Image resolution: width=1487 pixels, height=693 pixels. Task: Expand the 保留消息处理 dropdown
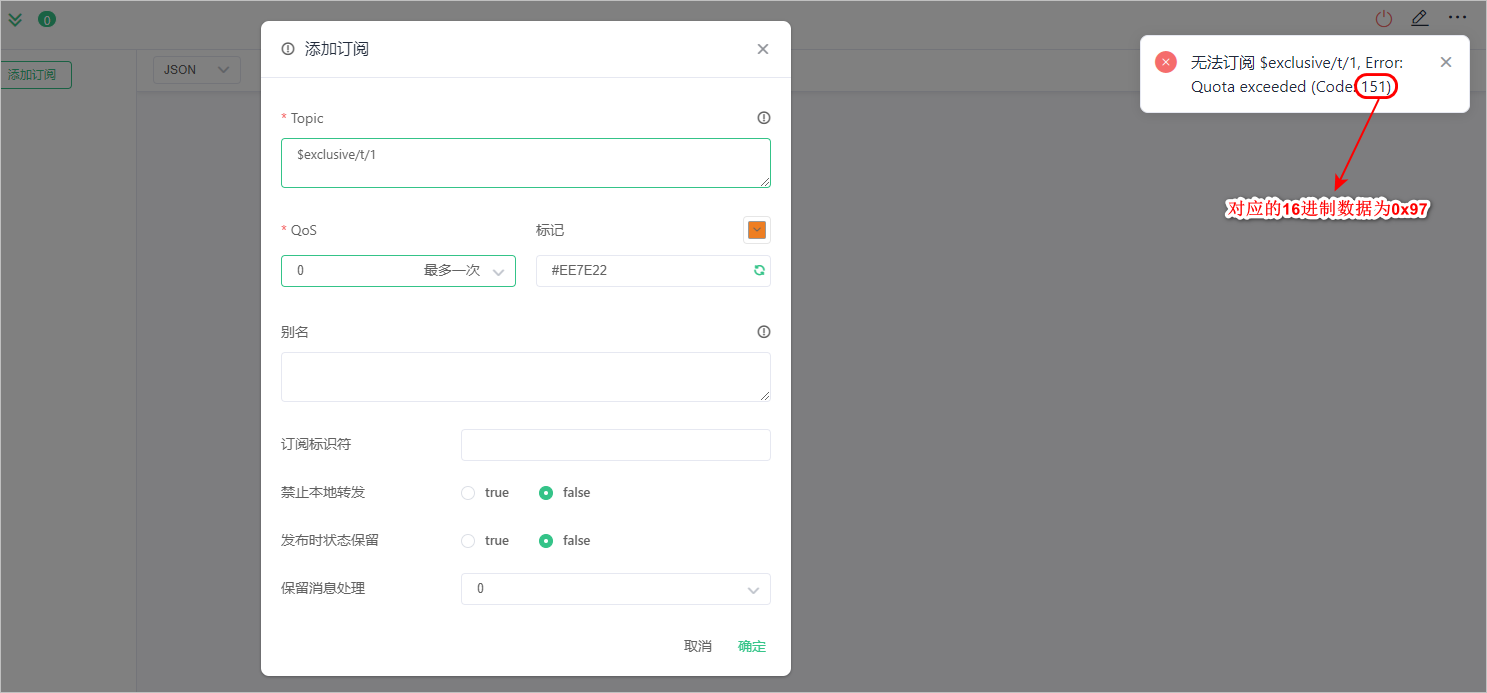click(615, 589)
